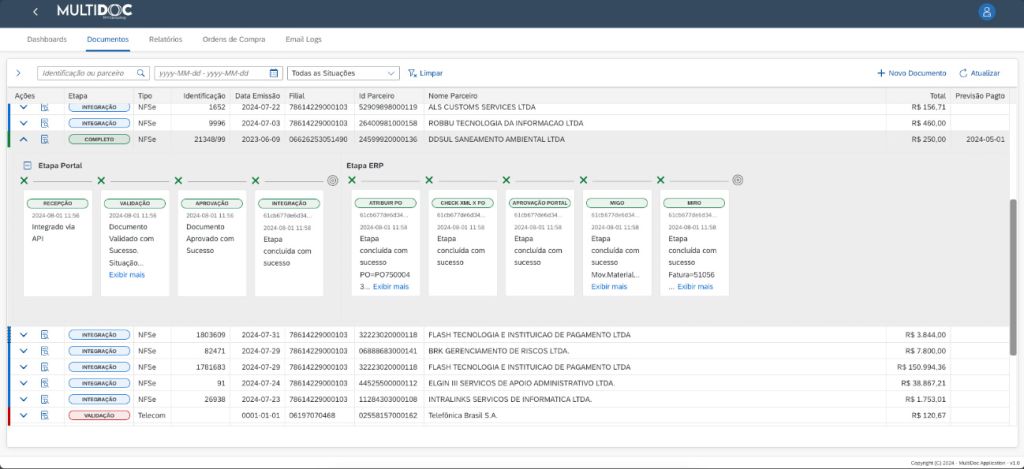The width and height of the screenshot is (1024, 469).
Task: Open the Ordens de Compra tab
Action: click(233, 40)
